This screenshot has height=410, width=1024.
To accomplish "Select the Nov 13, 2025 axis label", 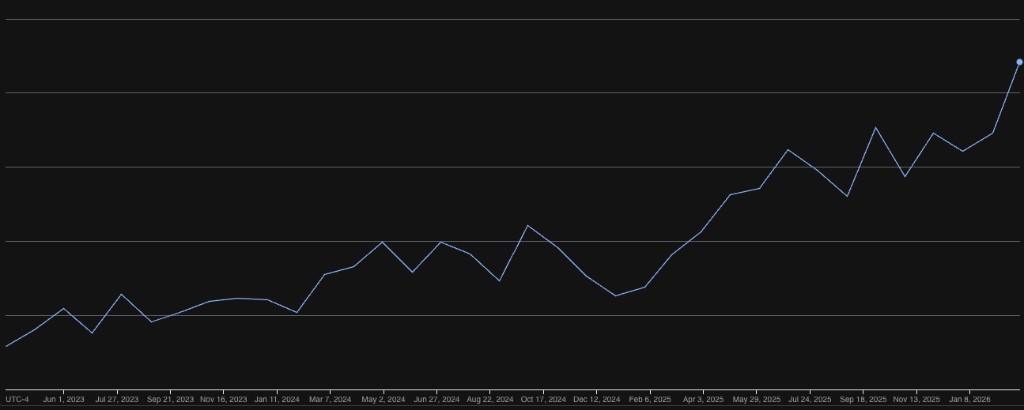I will click(x=916, y=399).
